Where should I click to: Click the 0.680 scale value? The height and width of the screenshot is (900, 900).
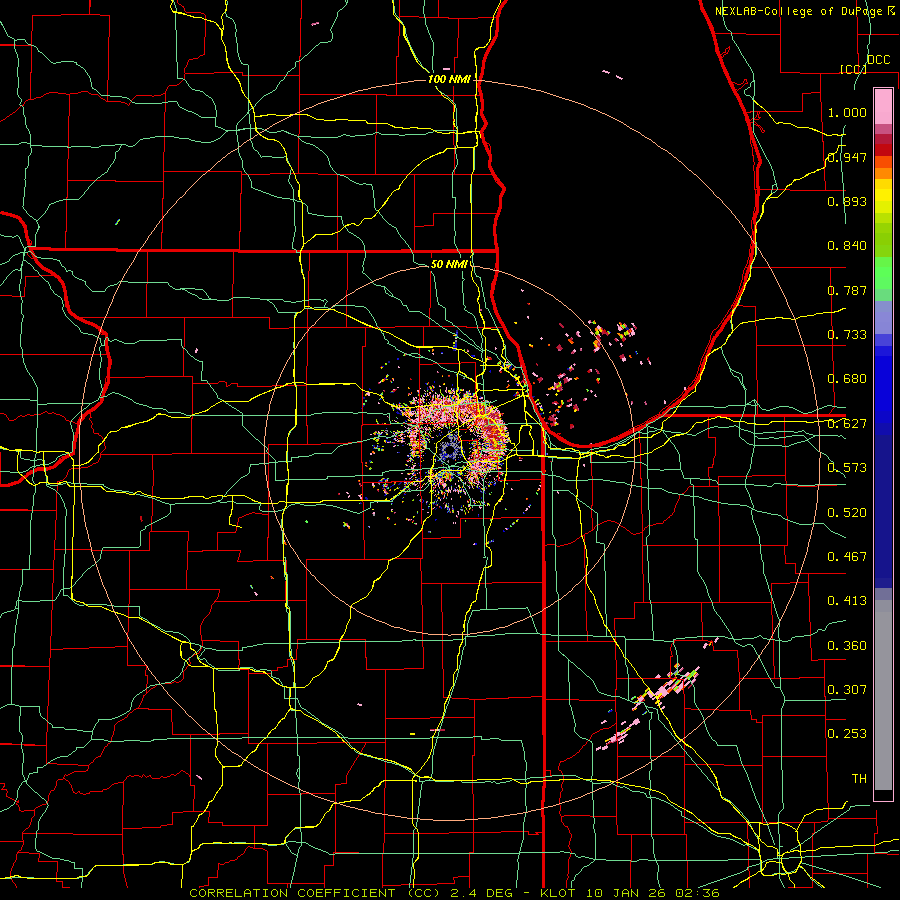(847, 379)
